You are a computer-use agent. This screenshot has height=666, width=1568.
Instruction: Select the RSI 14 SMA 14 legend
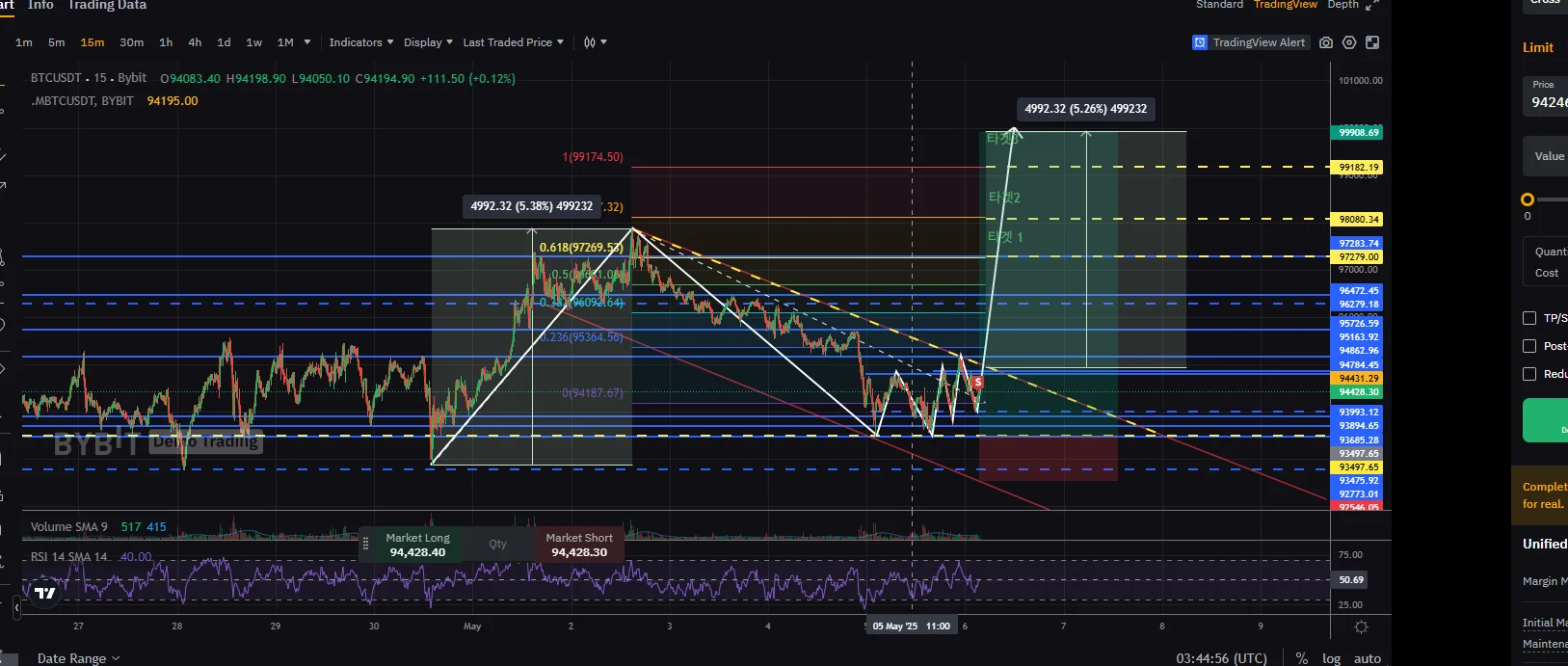tap(69, 556)
